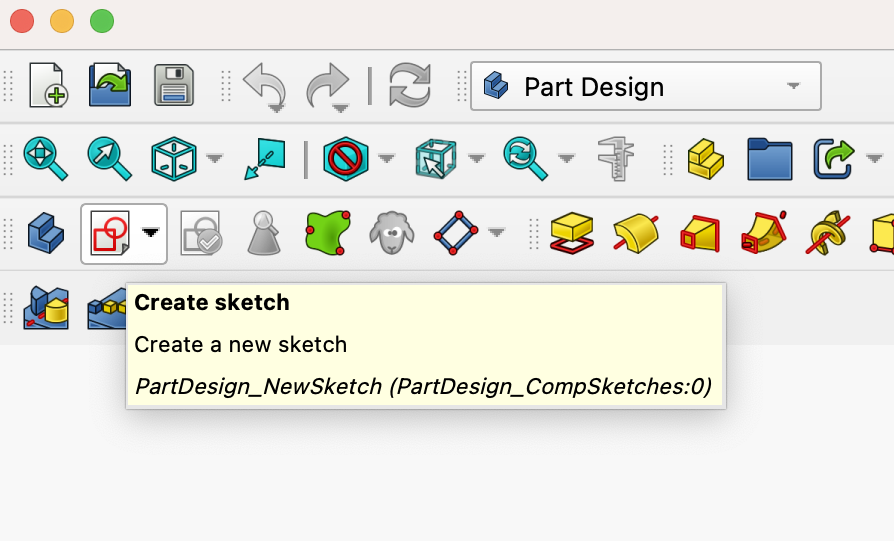Select the Revolution tool icon

click(636, 233)
